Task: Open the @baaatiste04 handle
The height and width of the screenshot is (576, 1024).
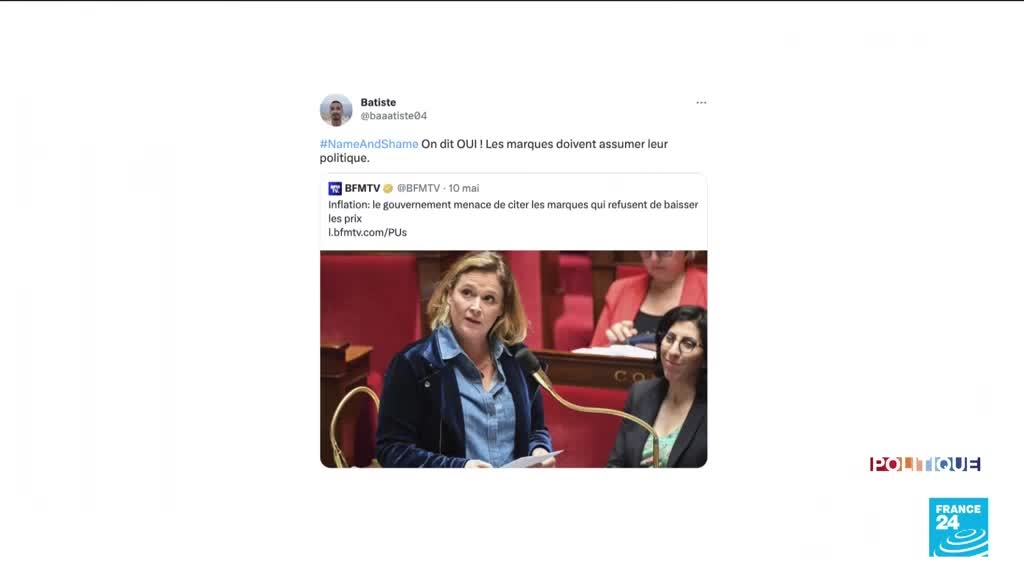Action: coord(394,116)
